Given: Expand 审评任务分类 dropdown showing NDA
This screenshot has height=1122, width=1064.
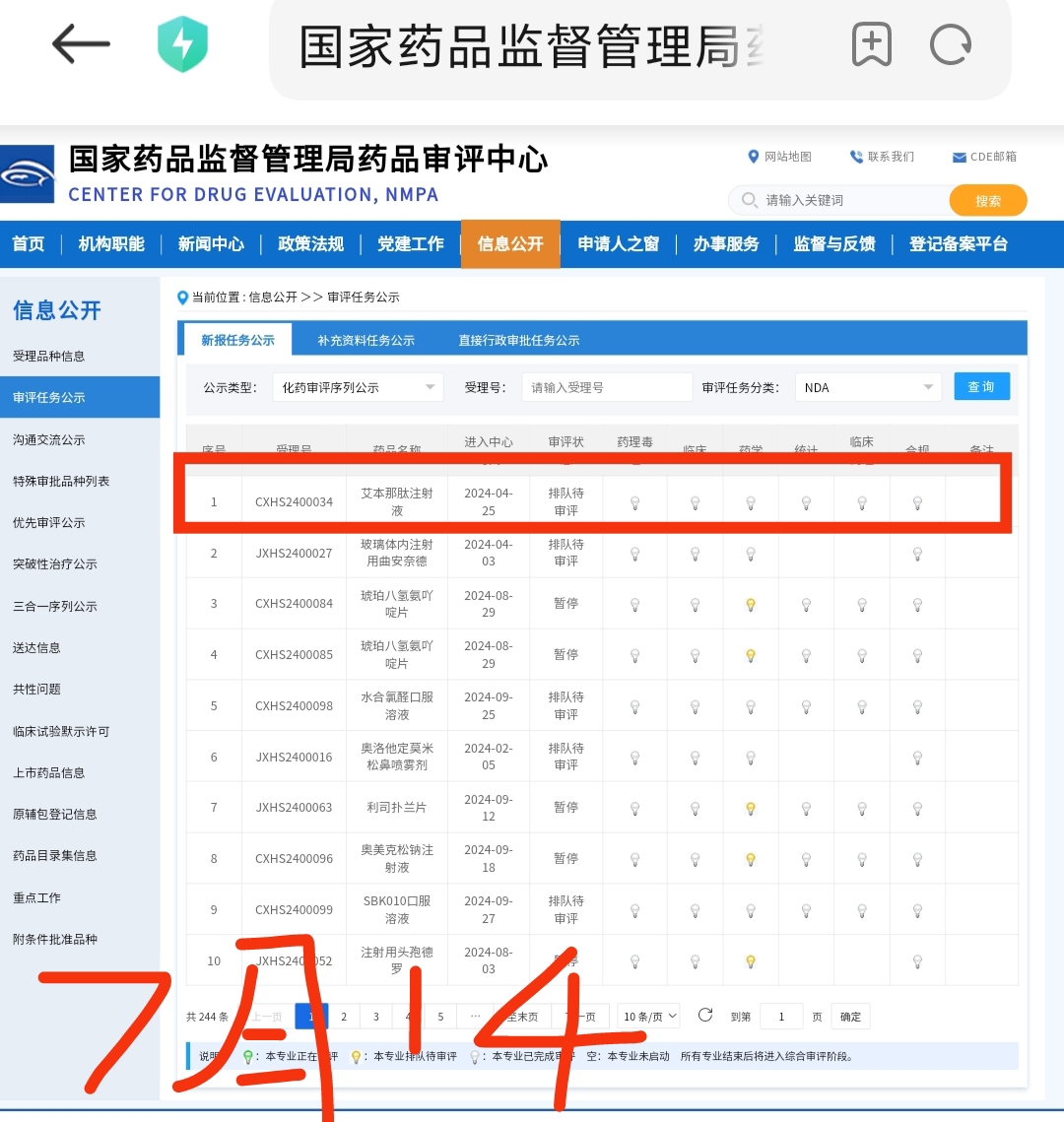Looking at the screenshot, I should [868, 387].
